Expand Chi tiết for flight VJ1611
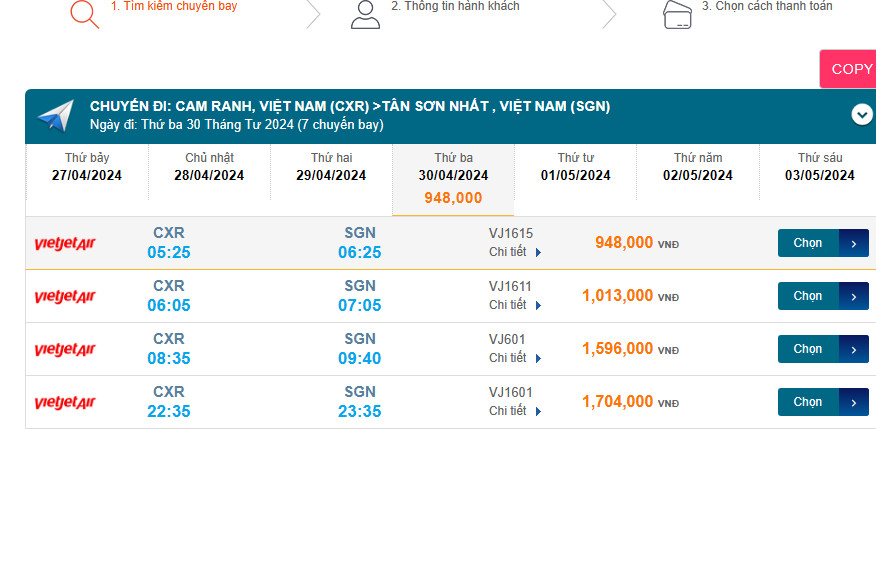 click(514, 305)
